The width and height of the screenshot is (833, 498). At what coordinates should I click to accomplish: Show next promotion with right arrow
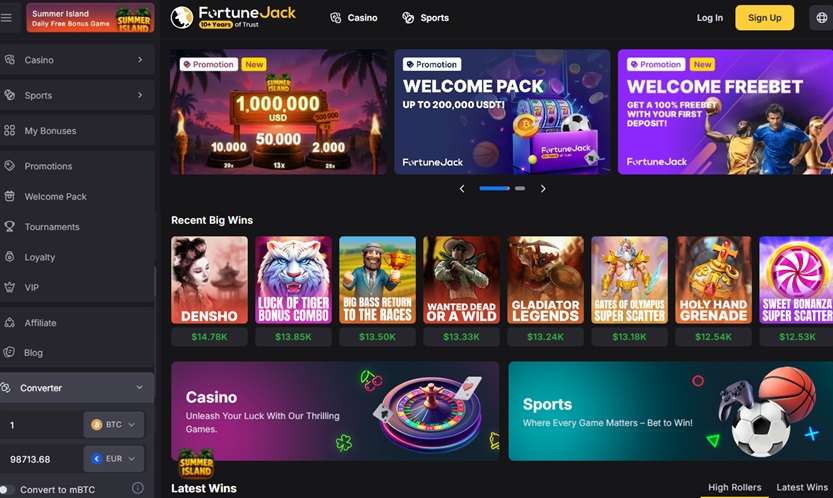(x=543, y=189)
